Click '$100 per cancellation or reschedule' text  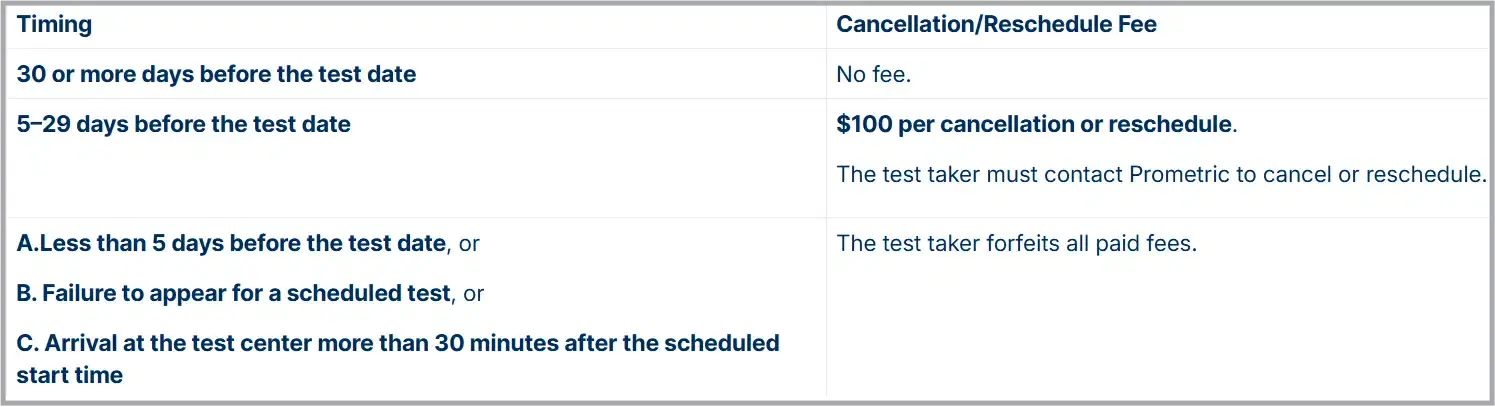[x=1034, y=125]
